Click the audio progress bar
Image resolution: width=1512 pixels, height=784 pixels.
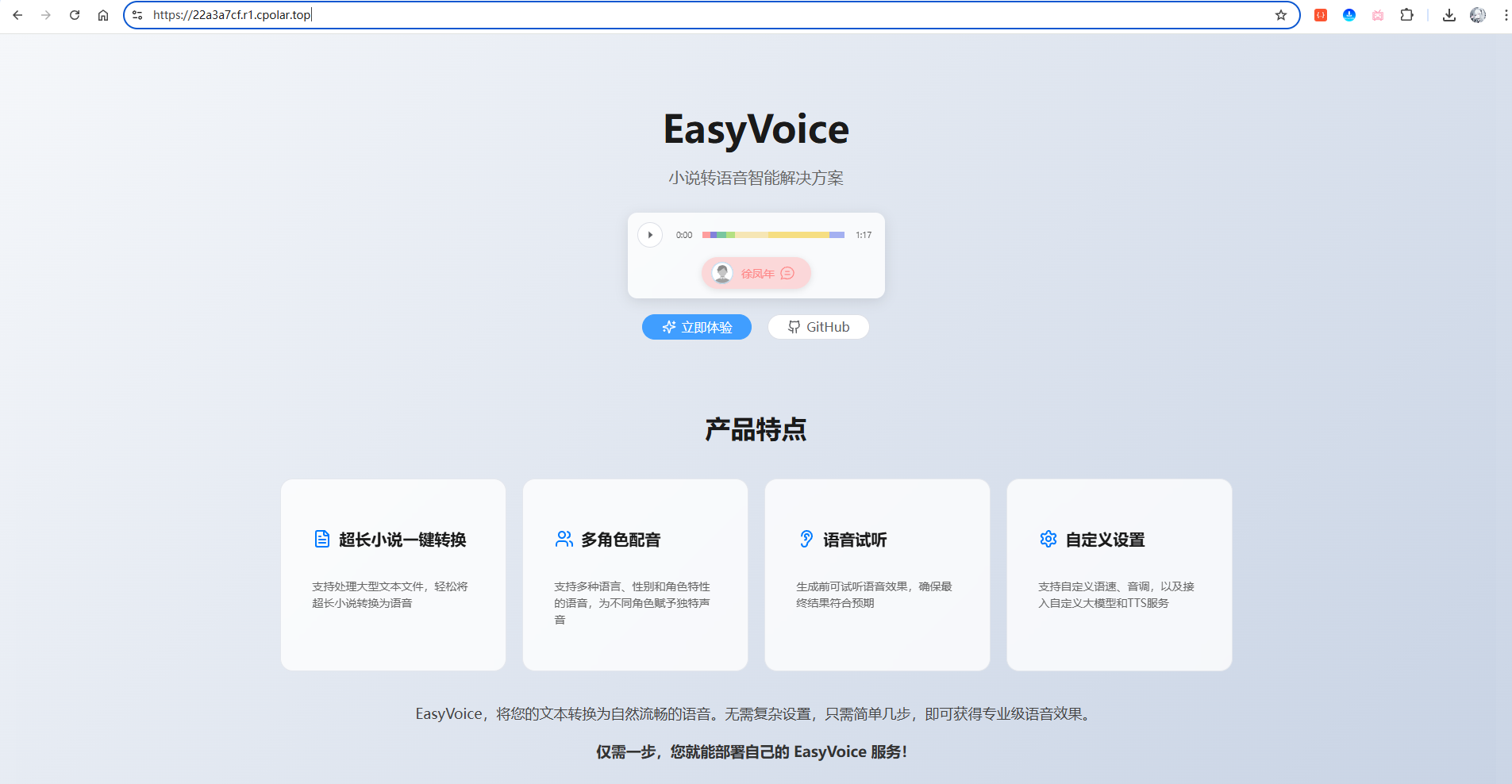point(773,235)
